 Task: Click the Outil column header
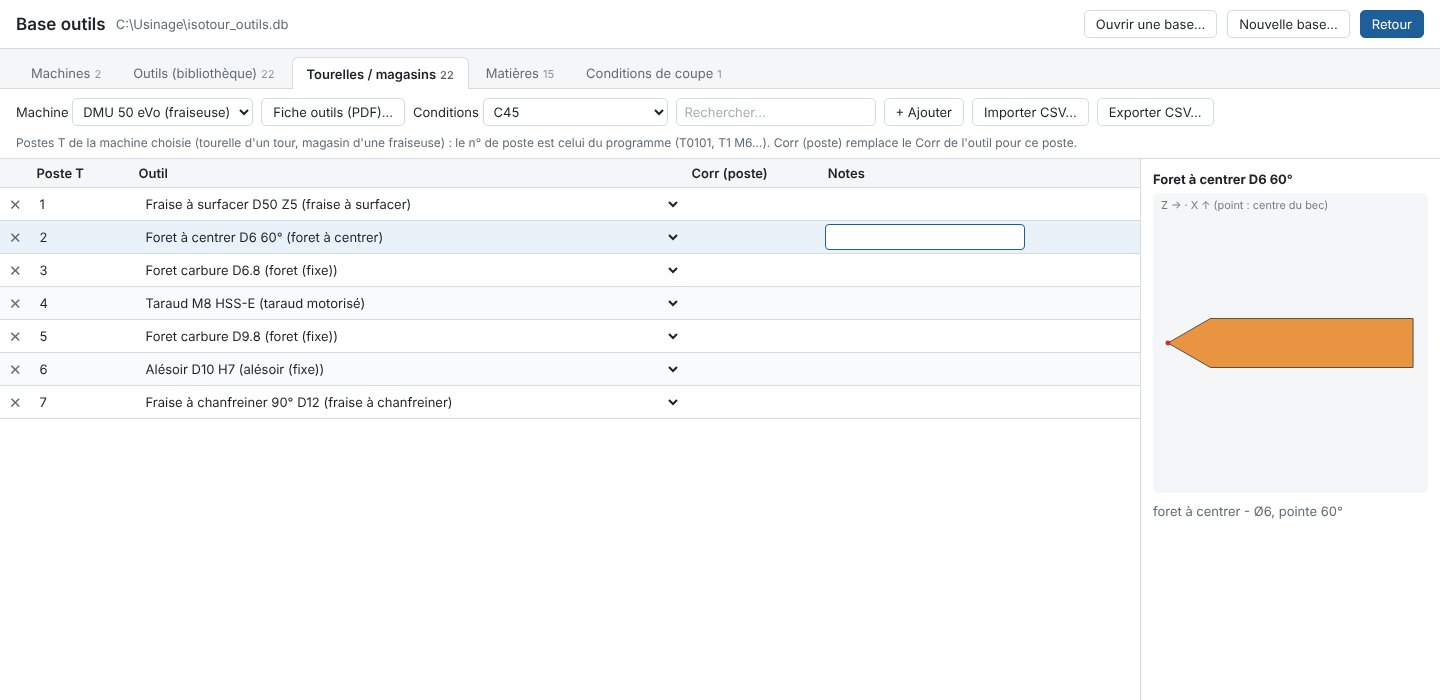153,173
